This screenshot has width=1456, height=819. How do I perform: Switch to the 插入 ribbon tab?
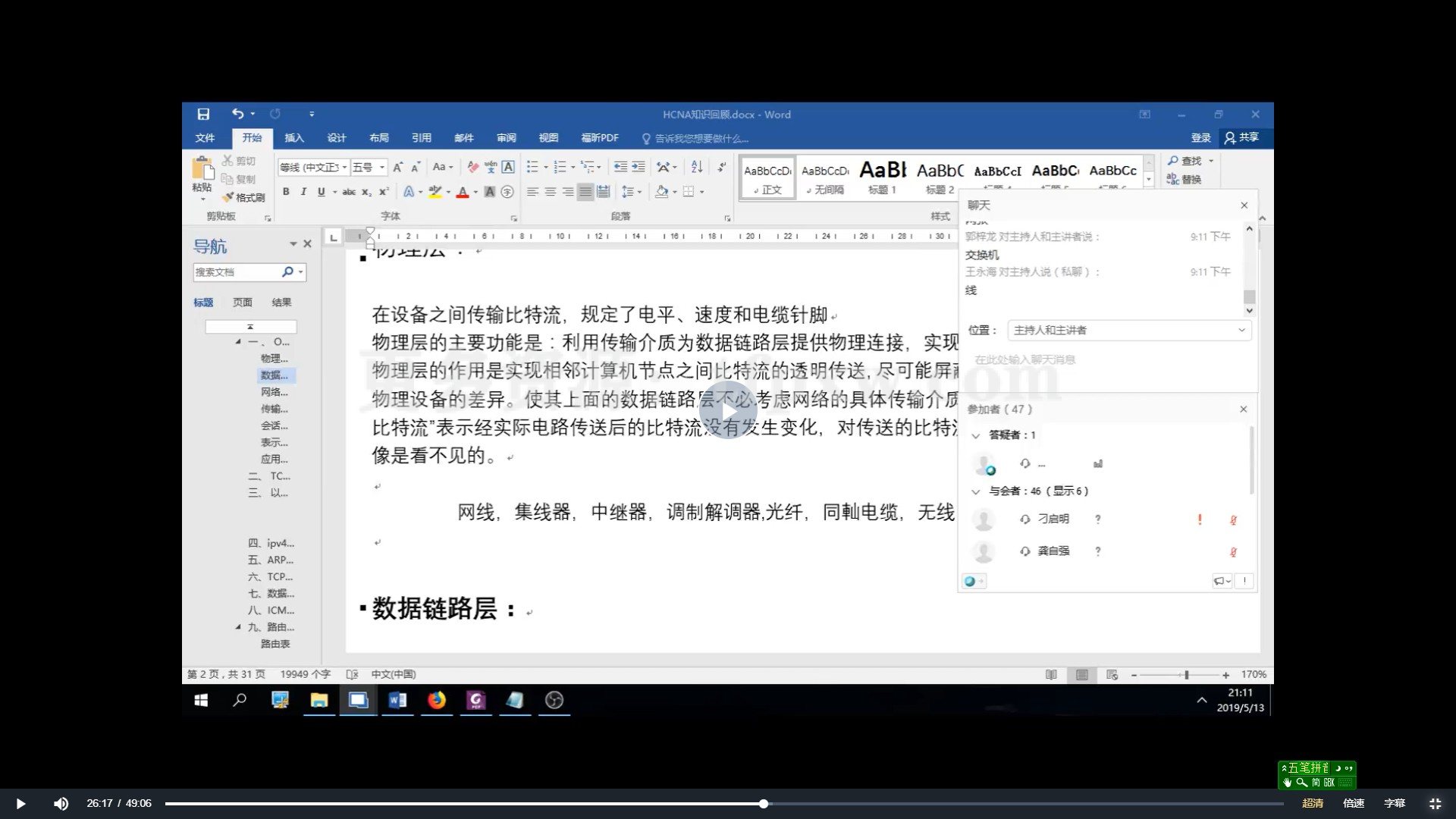294,137
